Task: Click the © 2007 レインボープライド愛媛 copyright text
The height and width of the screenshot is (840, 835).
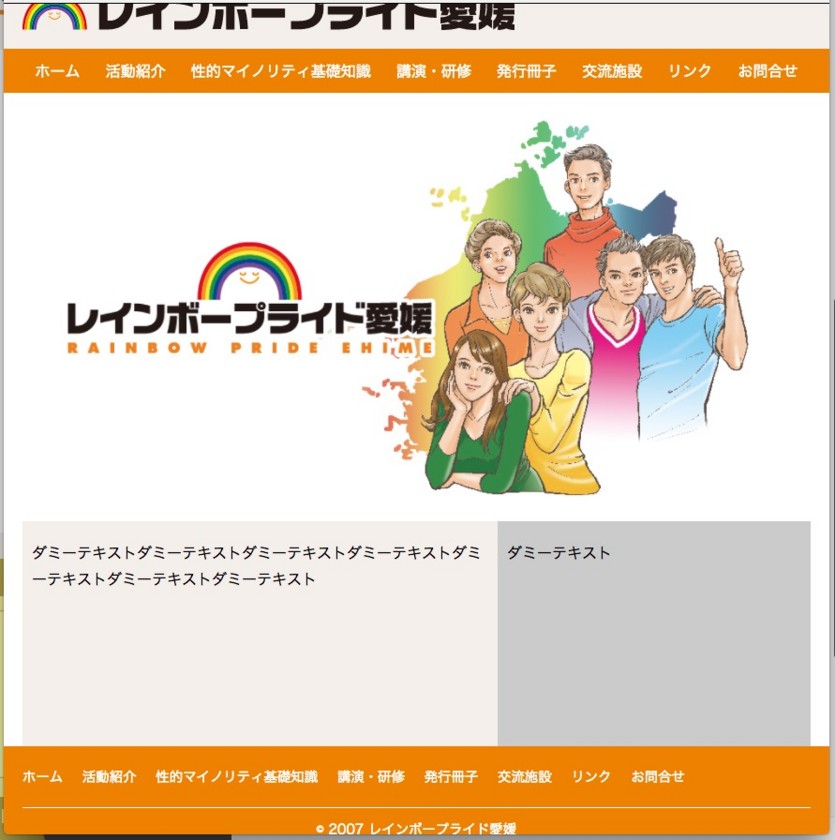Action: click(416, 828)
